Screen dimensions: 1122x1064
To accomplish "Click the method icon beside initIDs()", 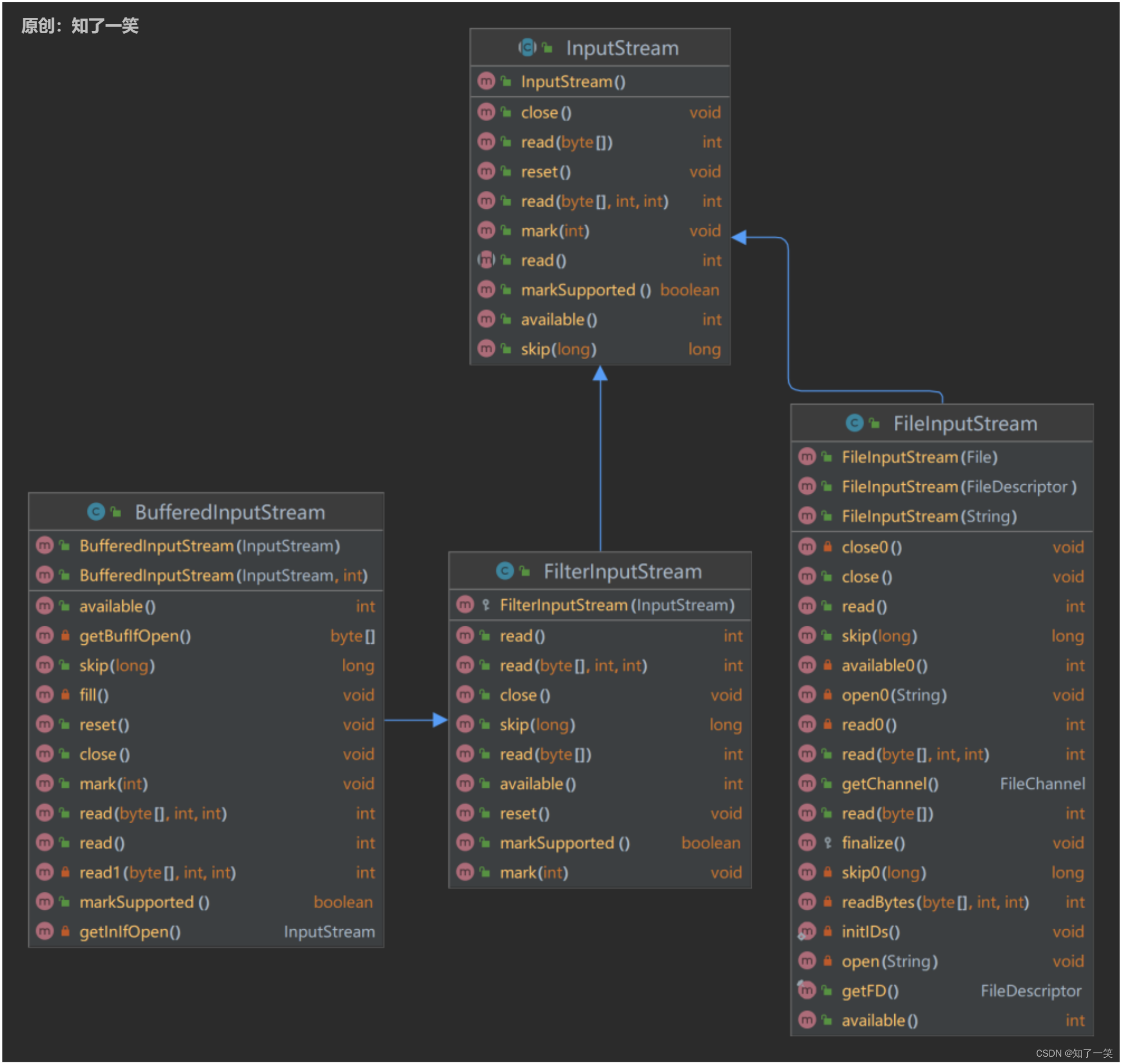I will tap(806, 932).
